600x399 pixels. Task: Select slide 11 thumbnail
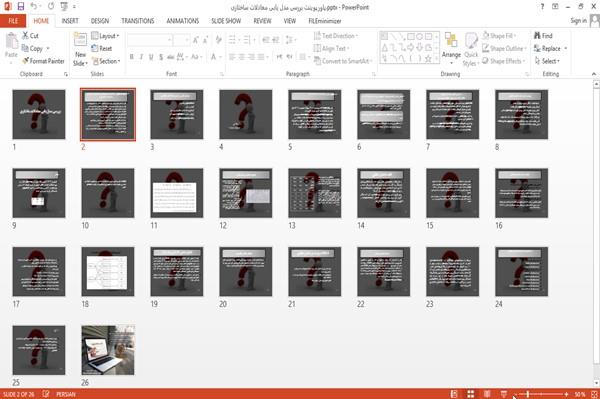177,193
